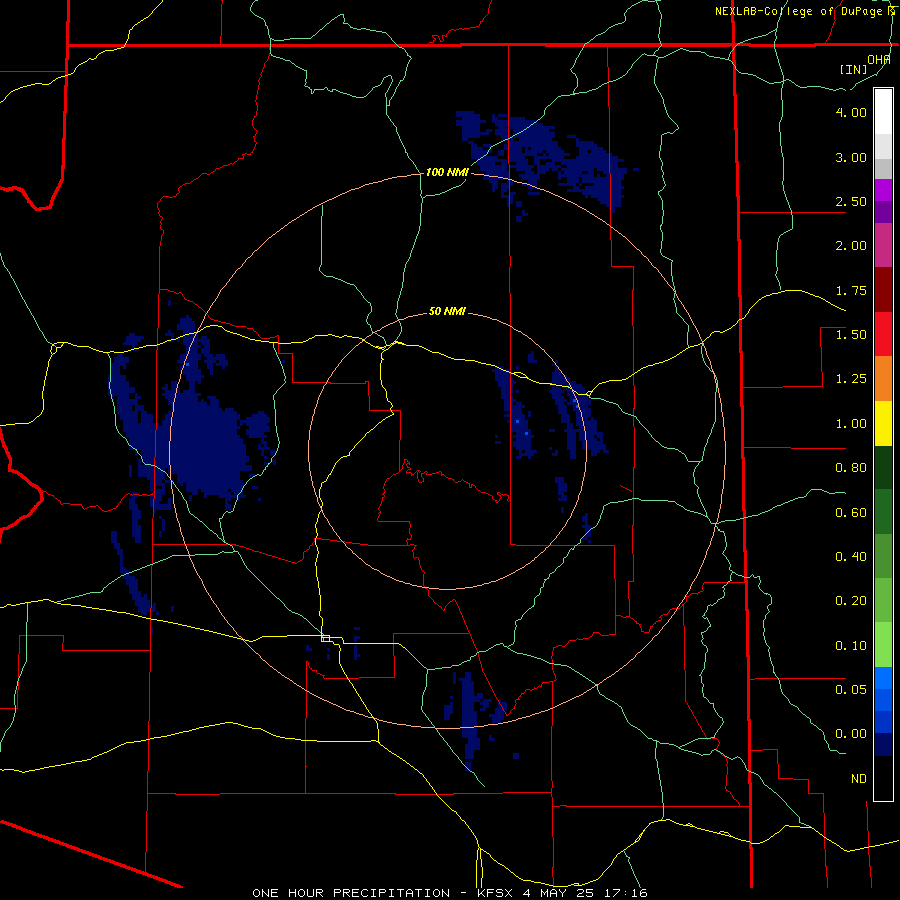This screenshot has height=900, width=900.
Task: Pick the pink legend color swatch
Action: 883,245
